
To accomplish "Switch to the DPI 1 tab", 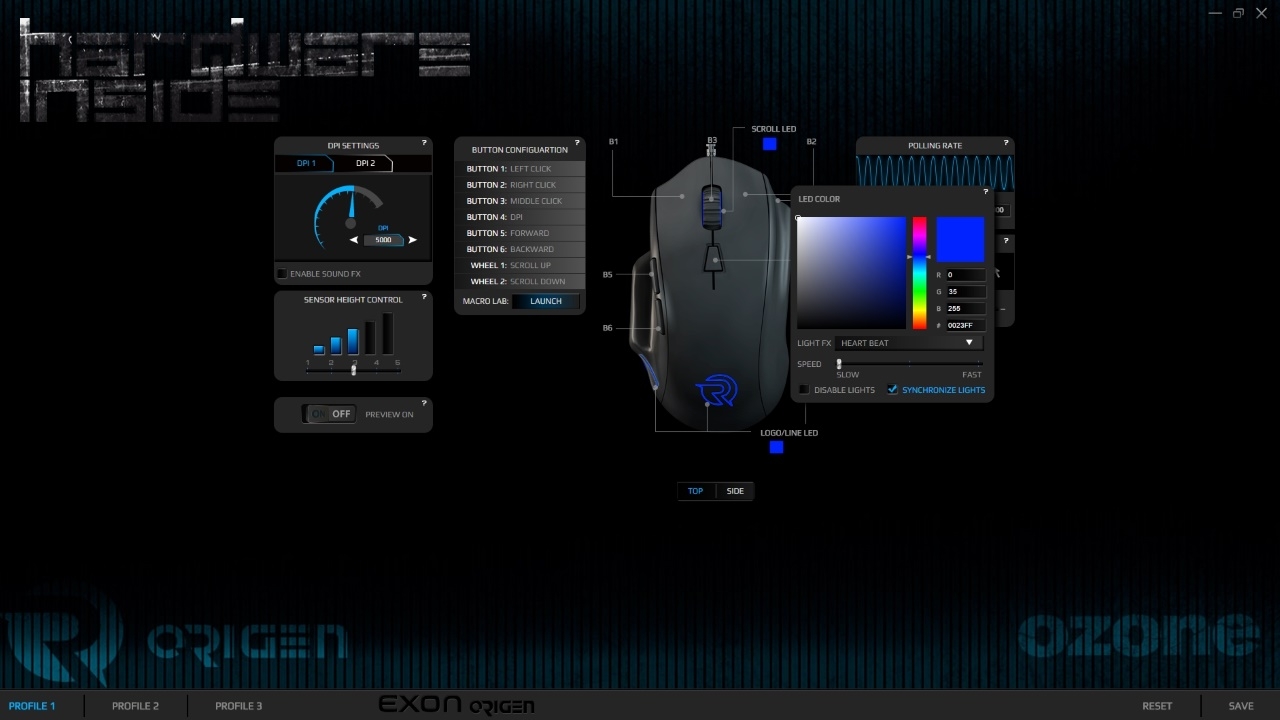I will point(304,163).
